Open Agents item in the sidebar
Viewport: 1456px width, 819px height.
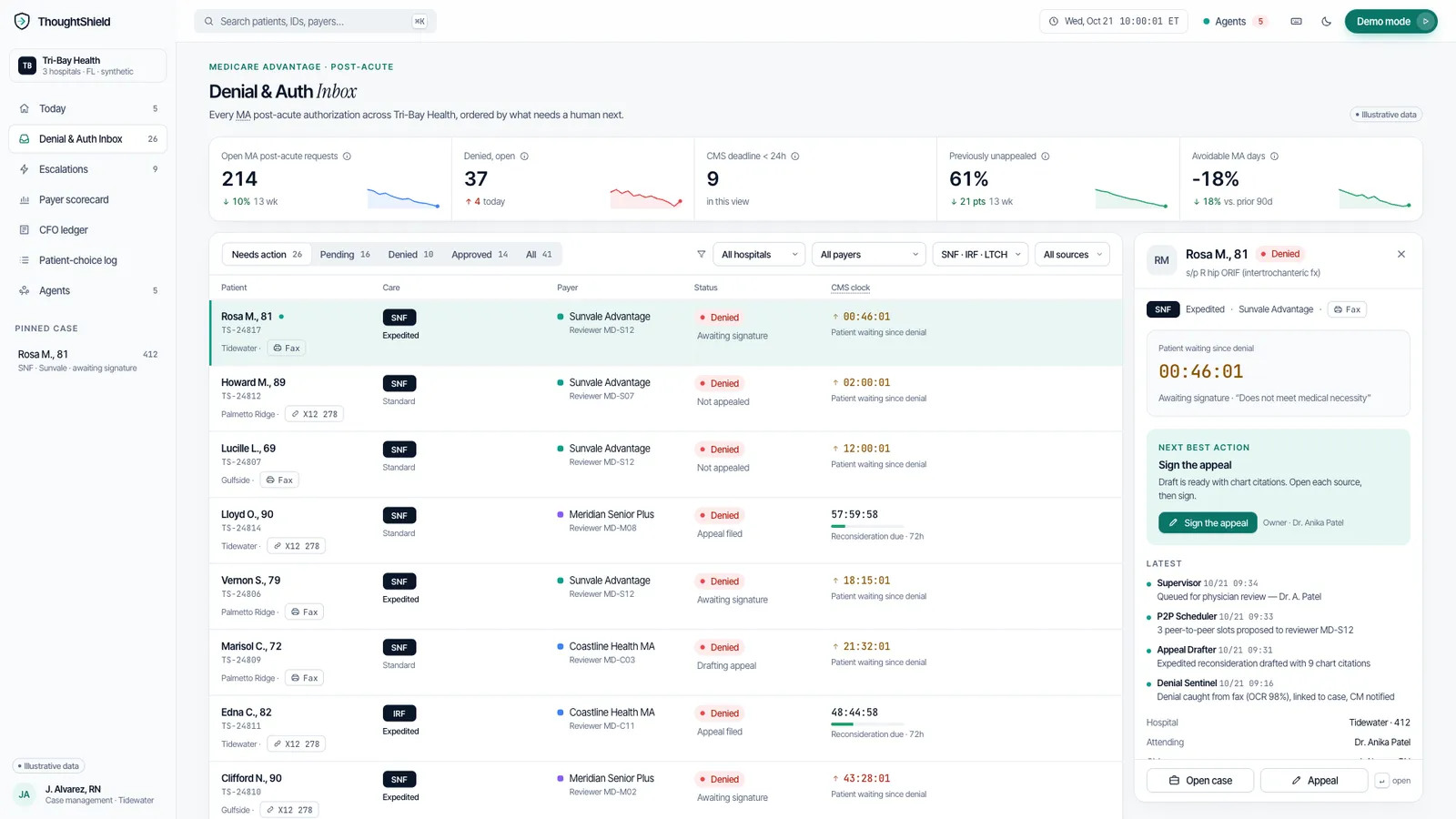88,290
